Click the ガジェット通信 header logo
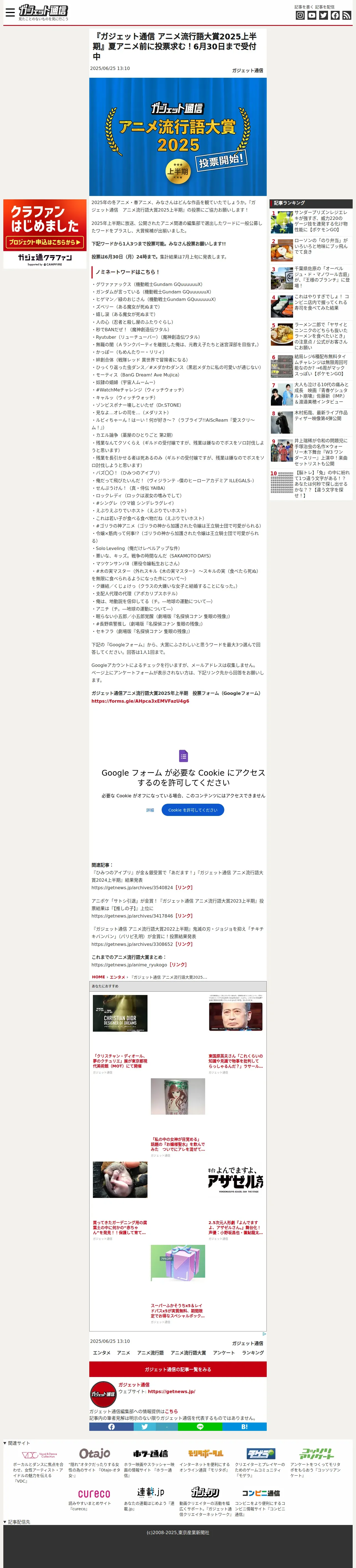The width and height of the screenshot is (356, 1568). pos(43,10)
